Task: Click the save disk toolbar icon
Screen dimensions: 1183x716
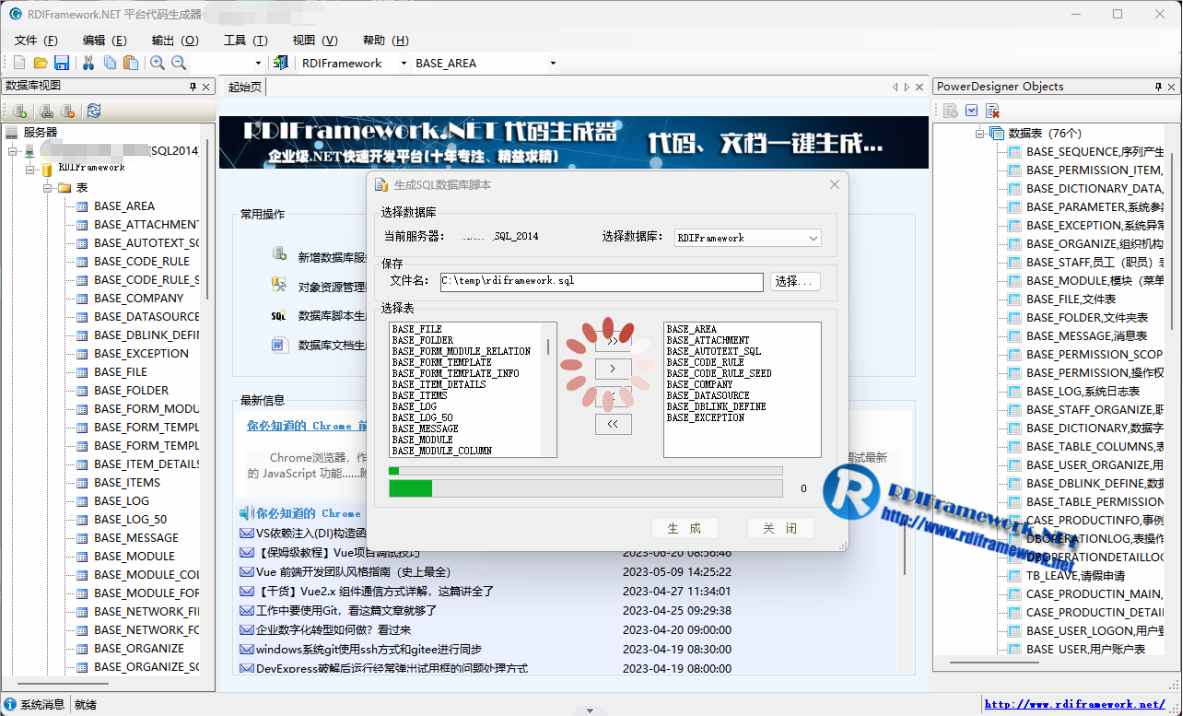Action: 61,63
